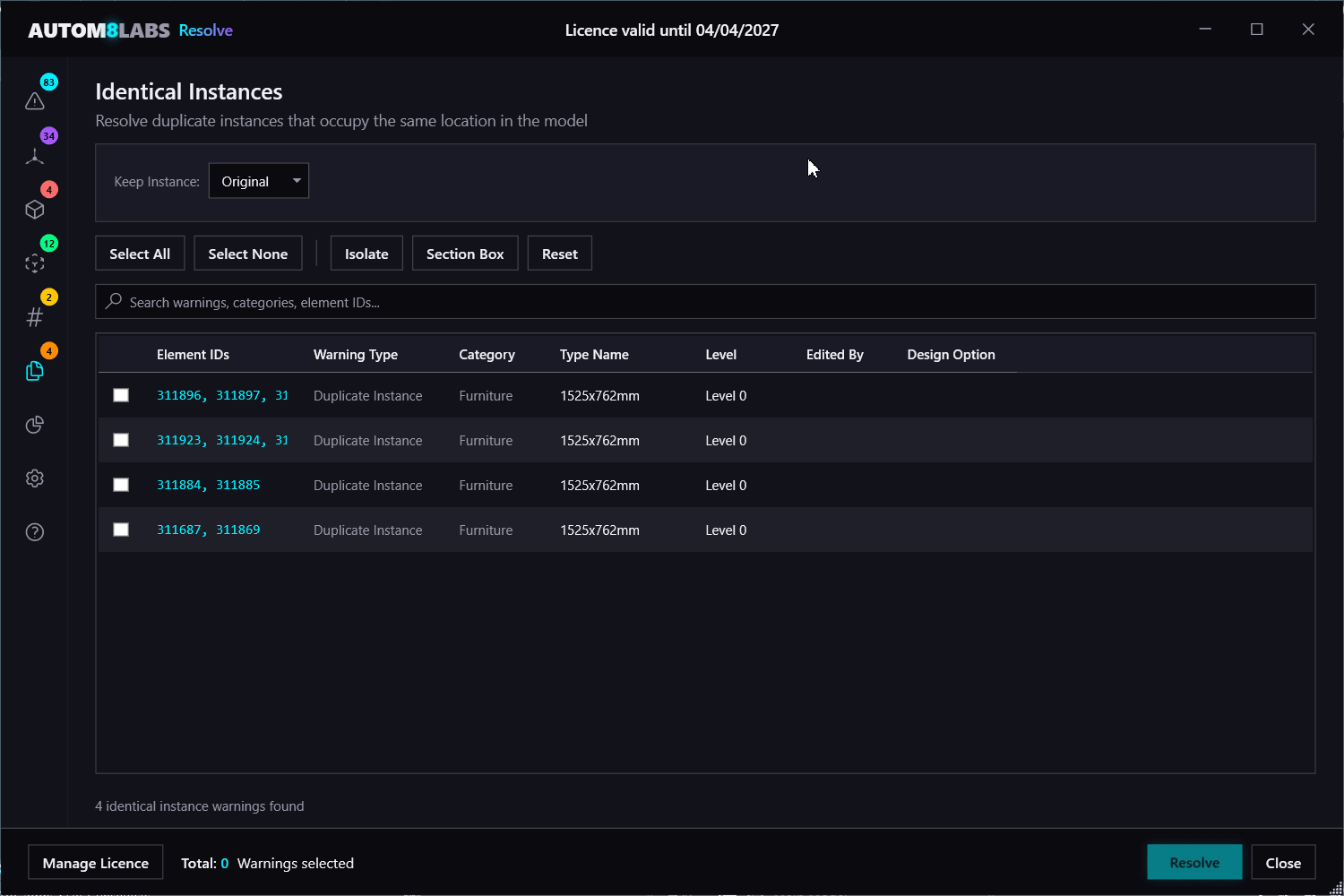Tick checkbox for elements 311884, 311885
The width and height of the screenshot is (1344, 896).
pyautogui.click(x=121, y=485)
